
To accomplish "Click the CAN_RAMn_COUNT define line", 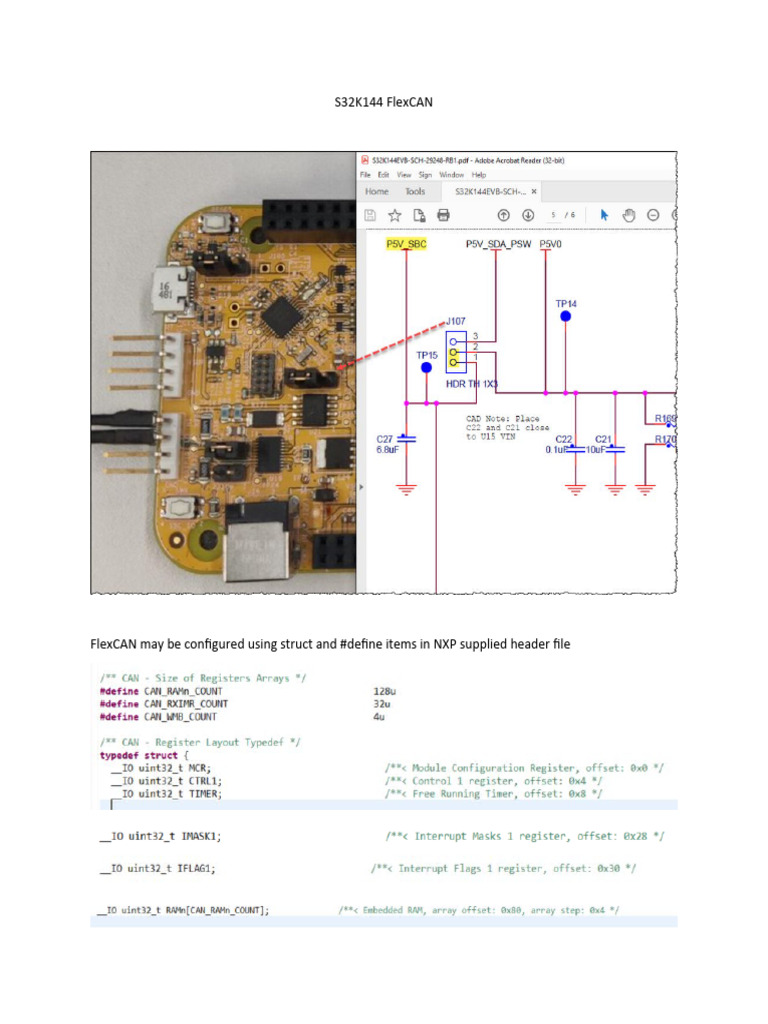I will click(248, 692).
